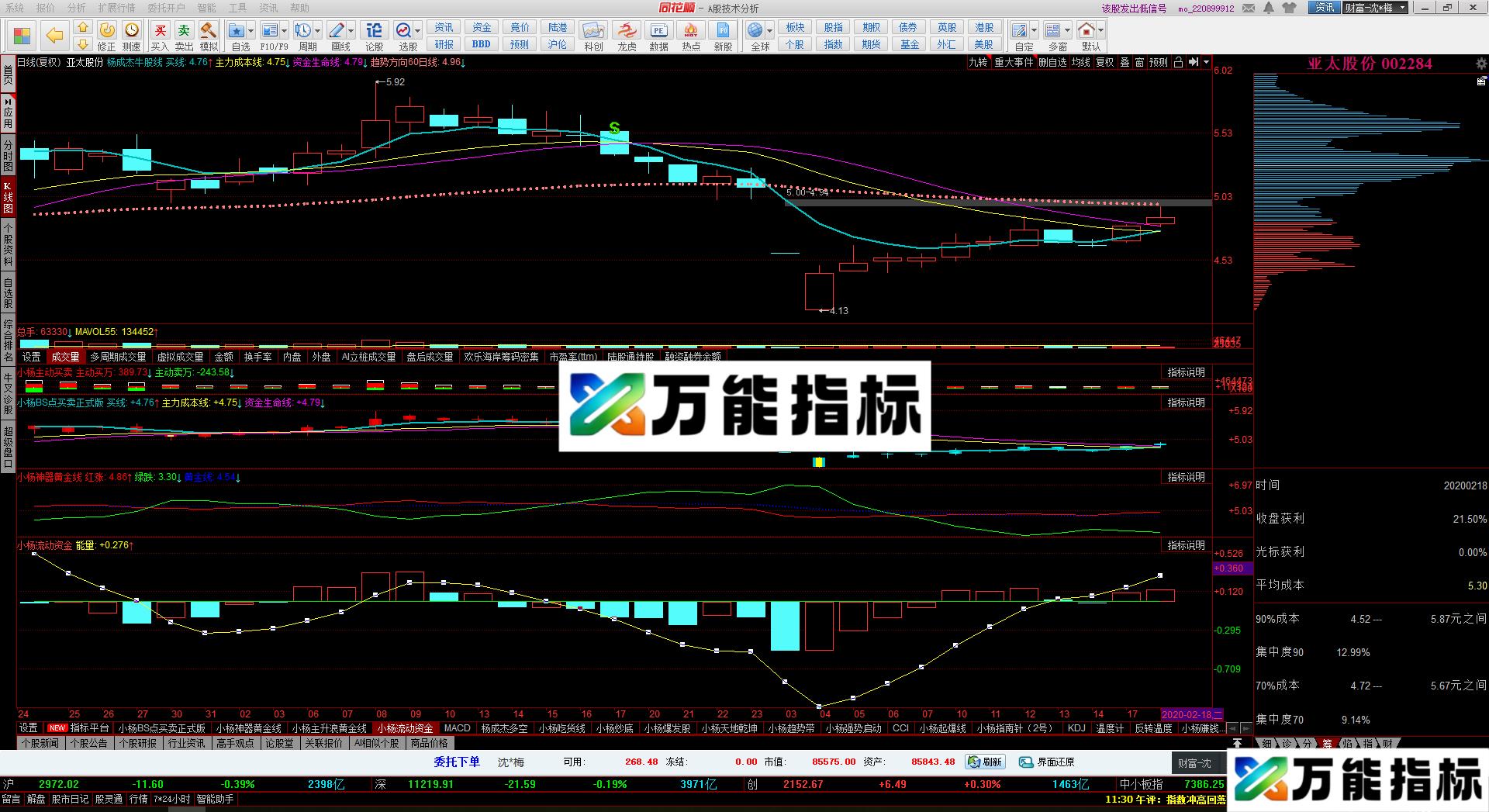Switch to the MACD indicator tab
Screen dimensions: 1489x812
pos(458,728)
